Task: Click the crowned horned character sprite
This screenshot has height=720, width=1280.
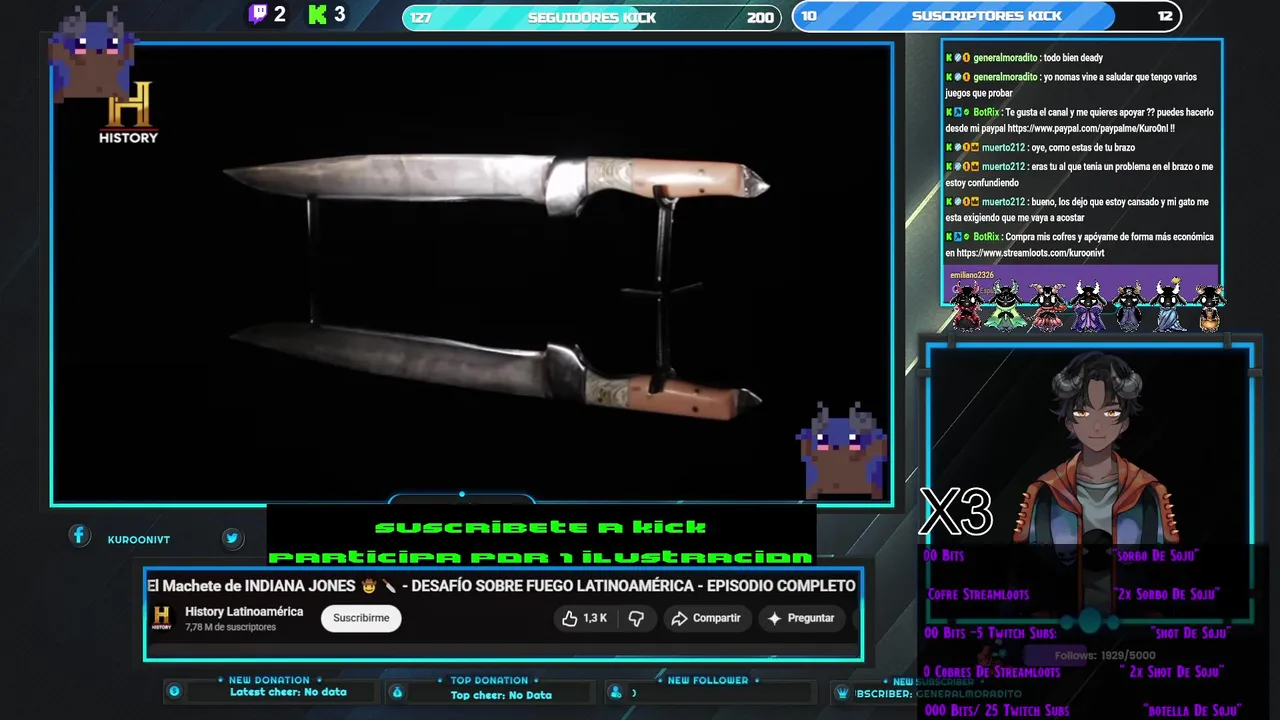Action: pos(1168,305)
